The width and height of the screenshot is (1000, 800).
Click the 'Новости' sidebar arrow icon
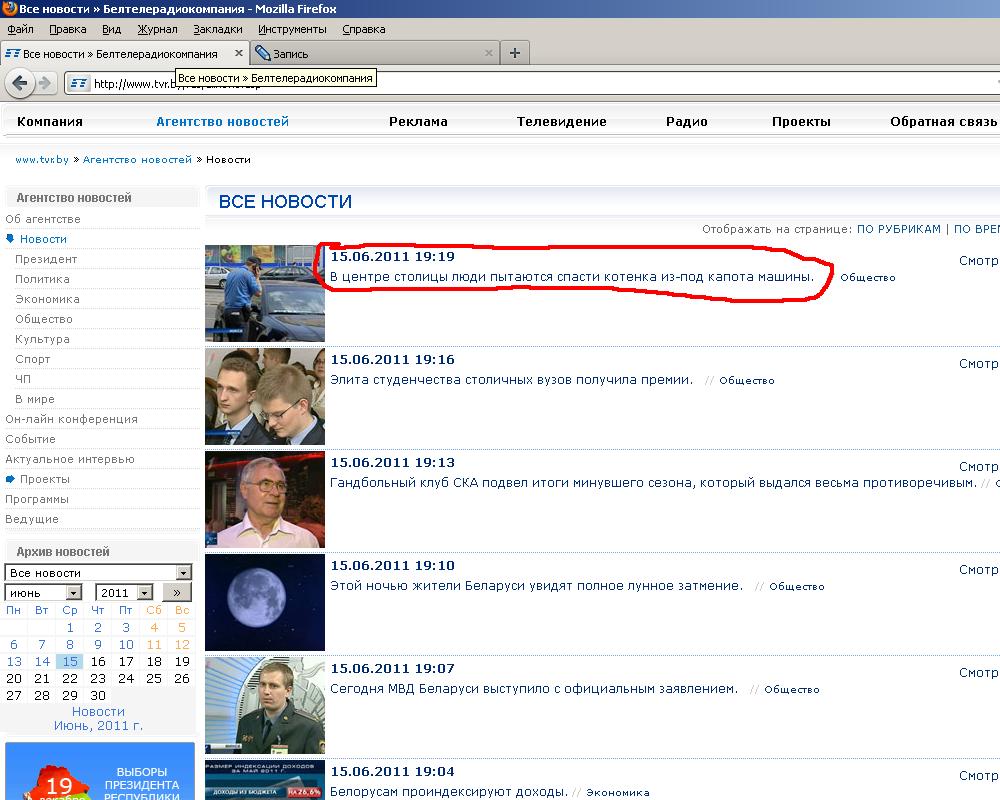10,238
